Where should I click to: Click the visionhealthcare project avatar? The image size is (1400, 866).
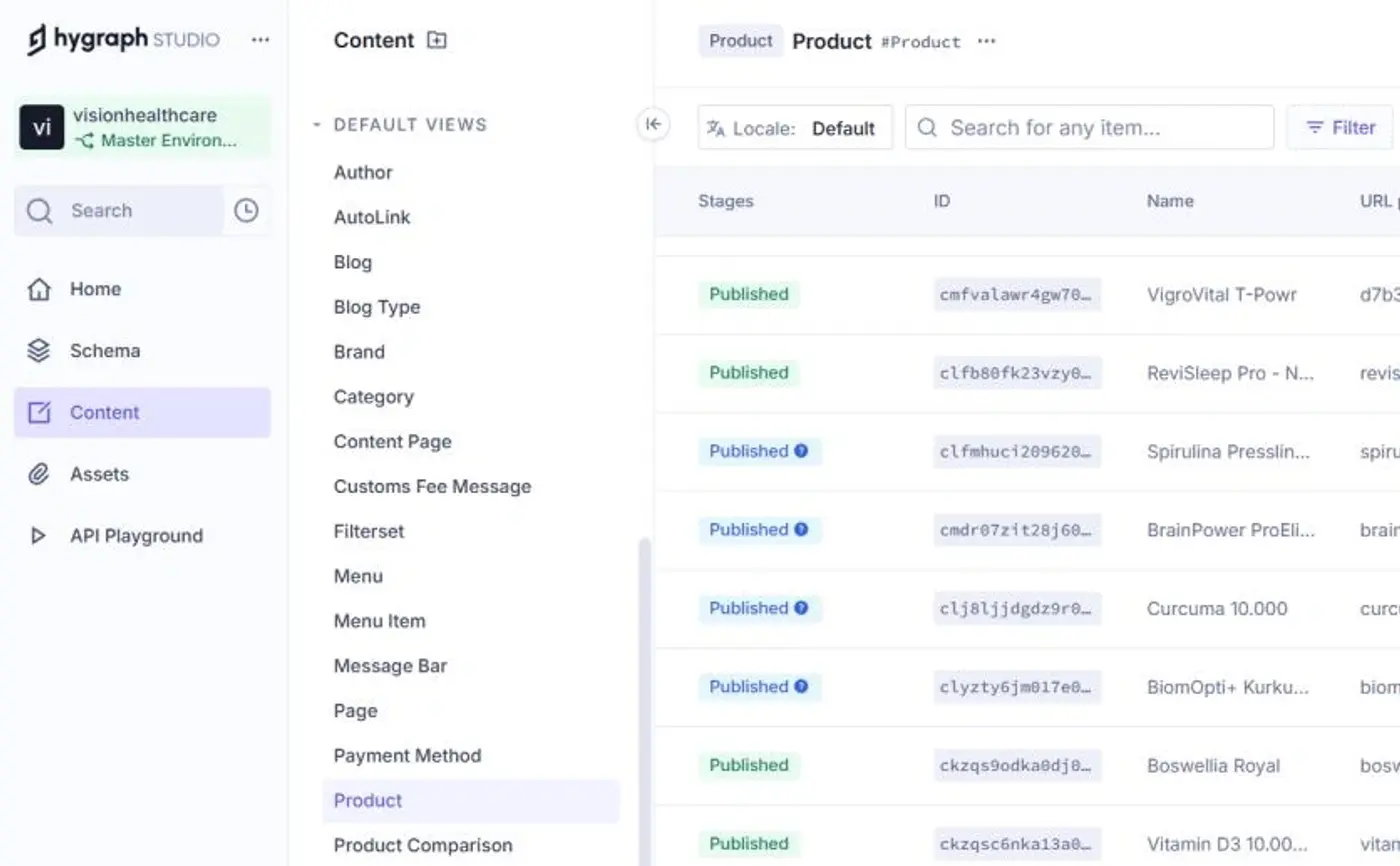(42, 128)
